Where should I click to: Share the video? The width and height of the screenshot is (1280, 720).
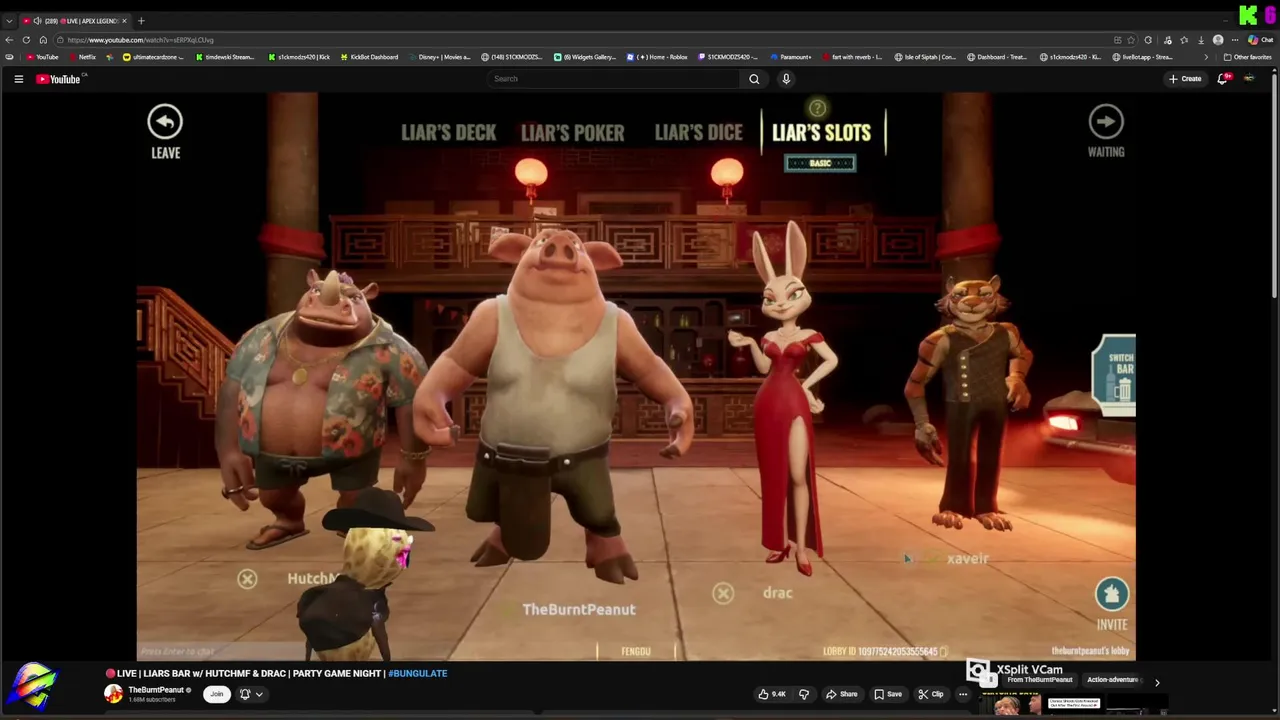click(841, 694)
